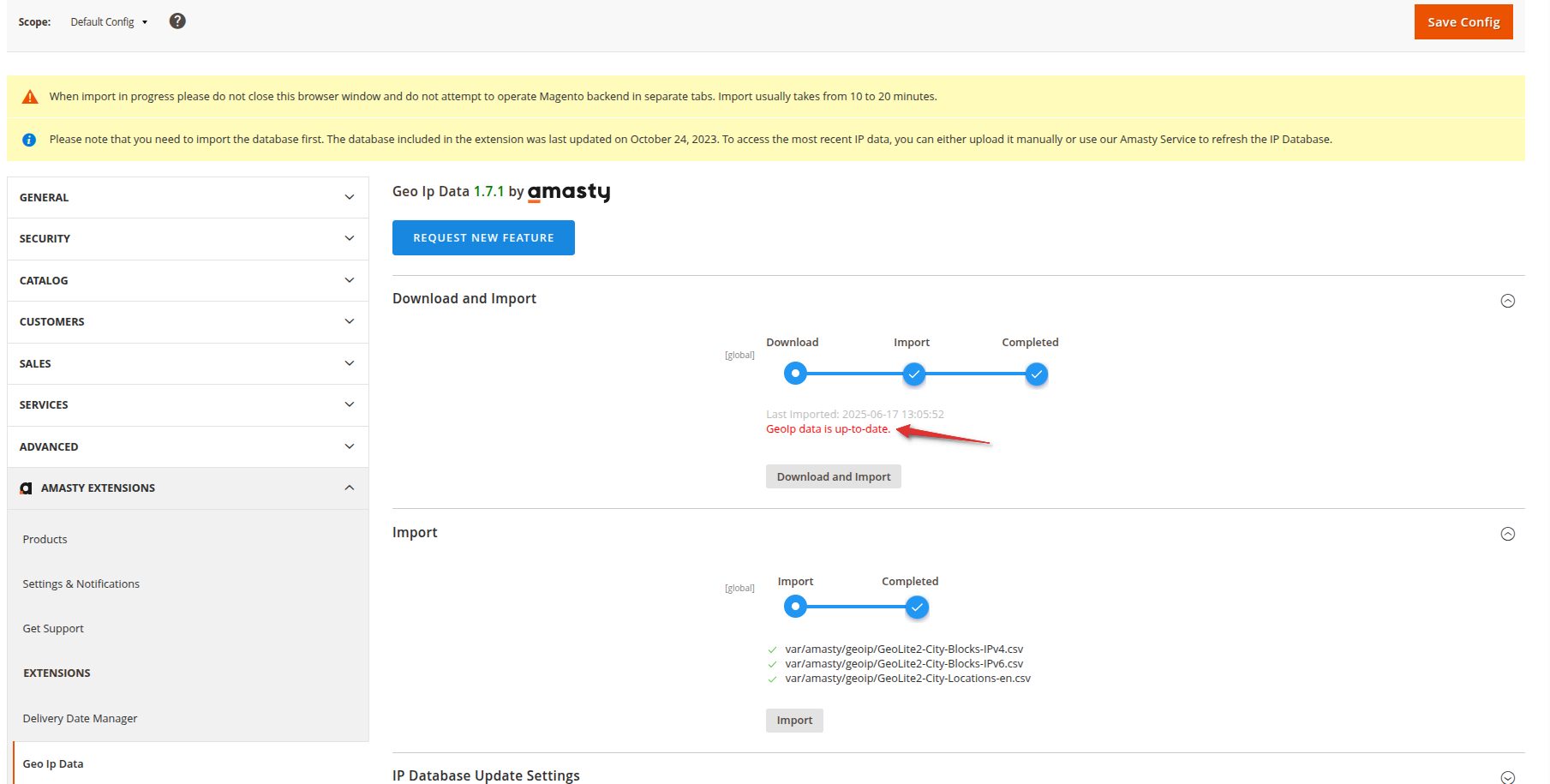Viewport: 1550px width, 784px height.
Task: Click the Import step checkmark in Download and Import
Action: click(x=914, y=374)
